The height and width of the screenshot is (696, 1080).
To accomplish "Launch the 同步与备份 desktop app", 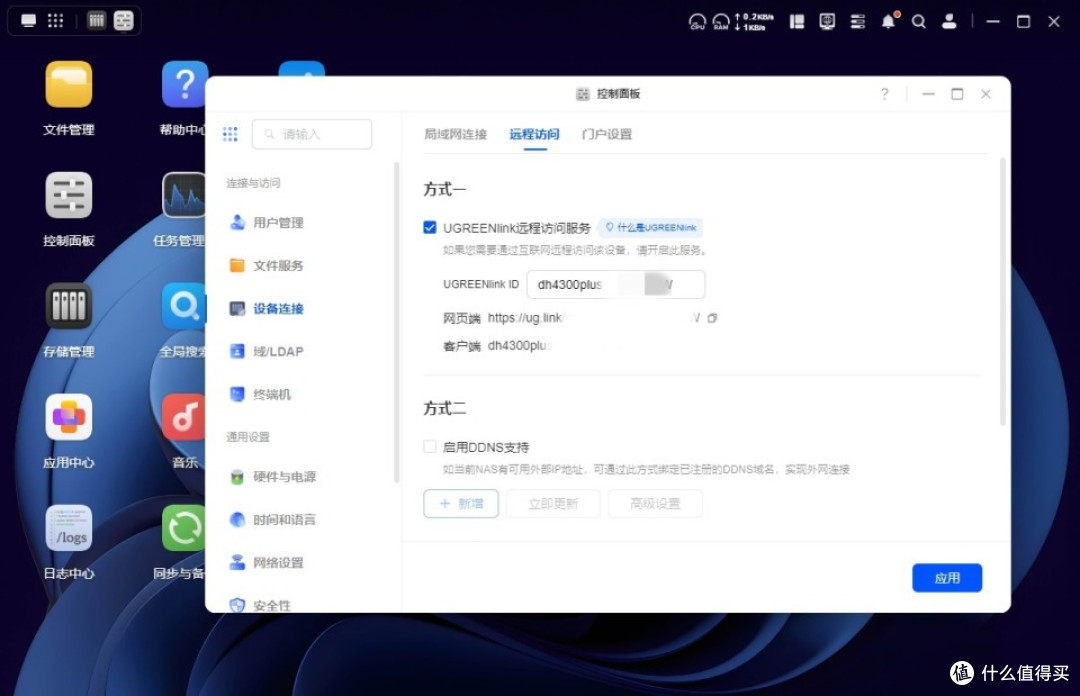I will point(184,529).
